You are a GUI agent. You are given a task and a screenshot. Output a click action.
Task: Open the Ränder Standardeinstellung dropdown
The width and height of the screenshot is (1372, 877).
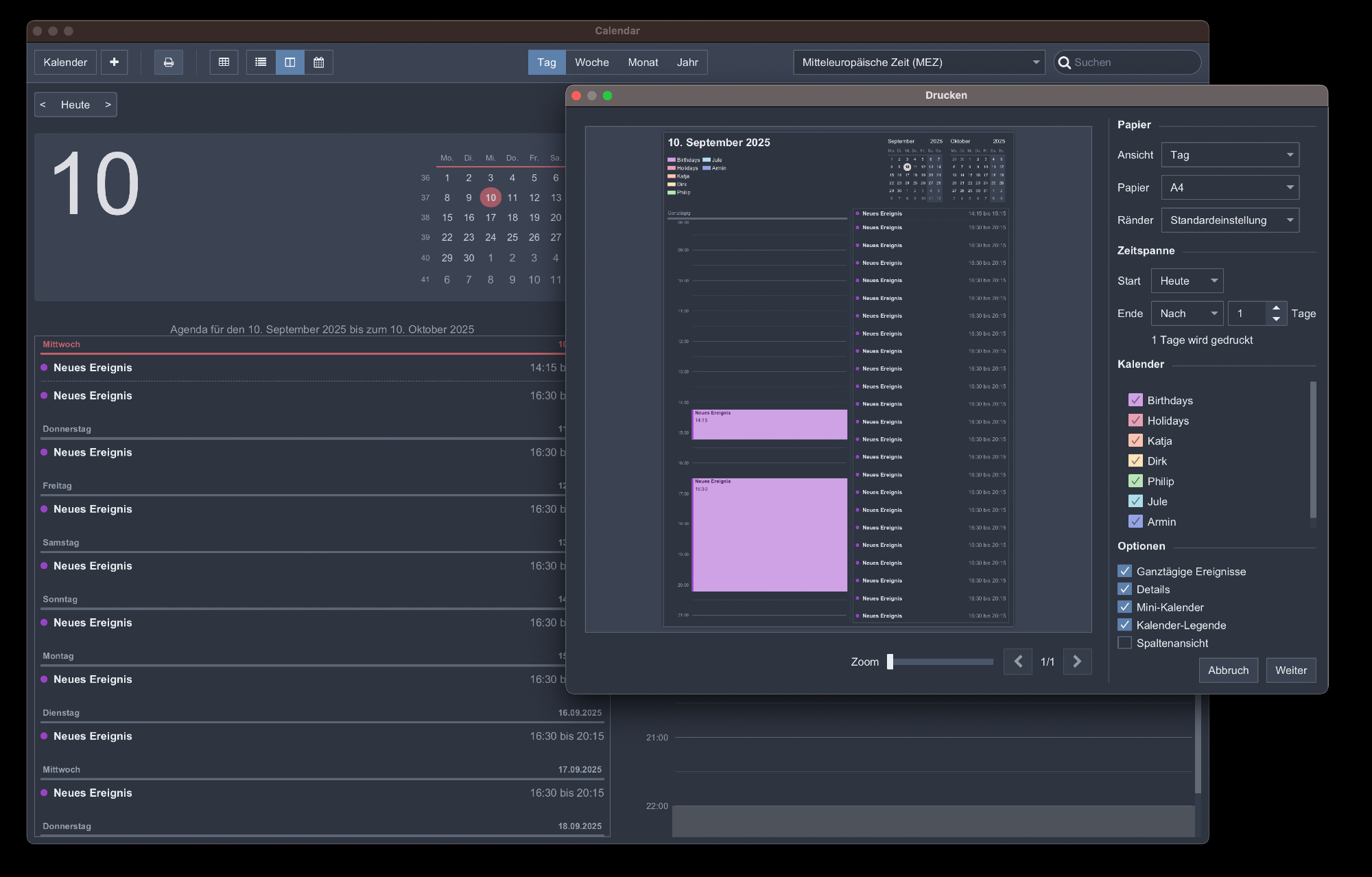[1230, 220]
